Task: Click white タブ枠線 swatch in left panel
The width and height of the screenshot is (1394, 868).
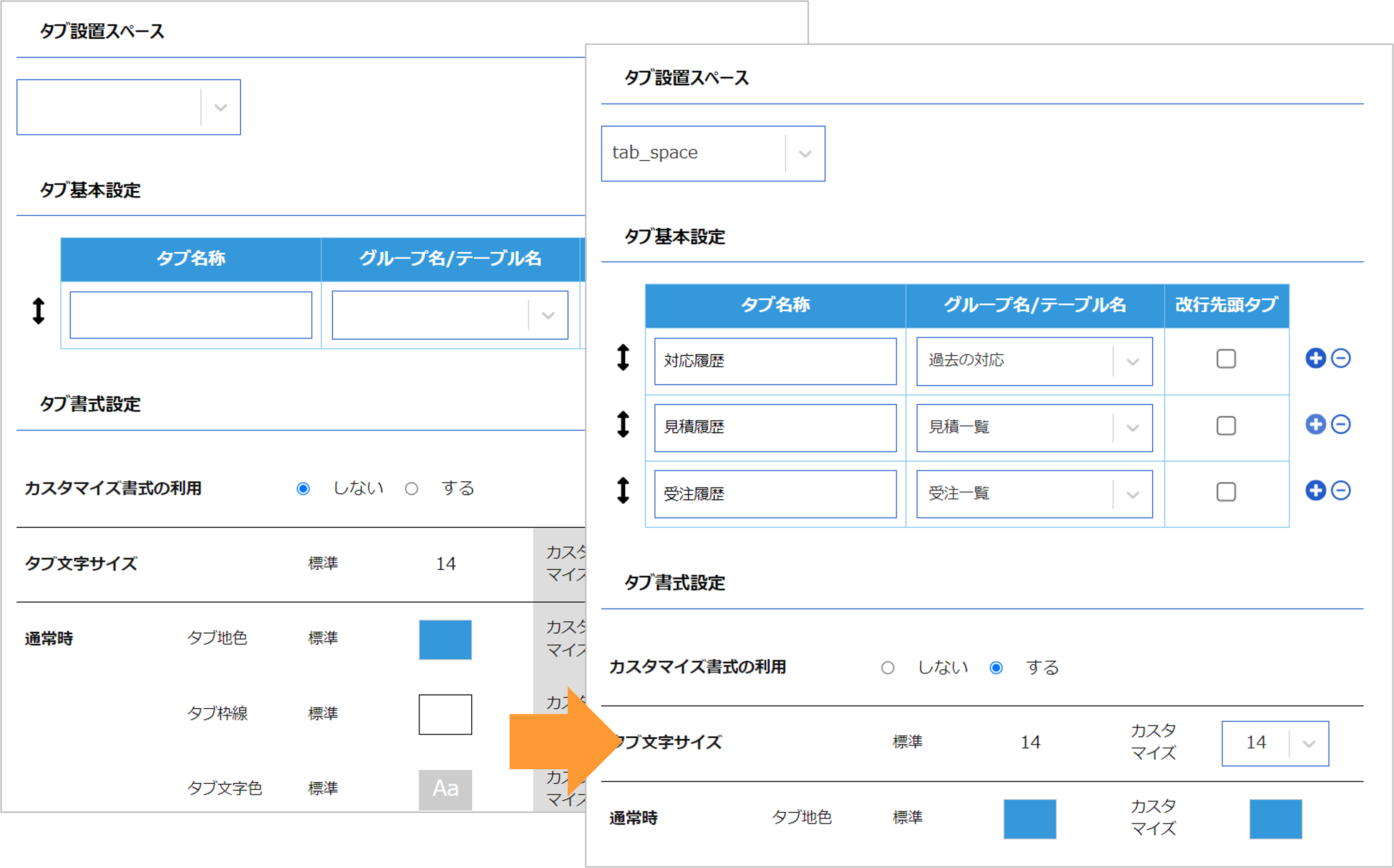Action: (x=445, y=715)
